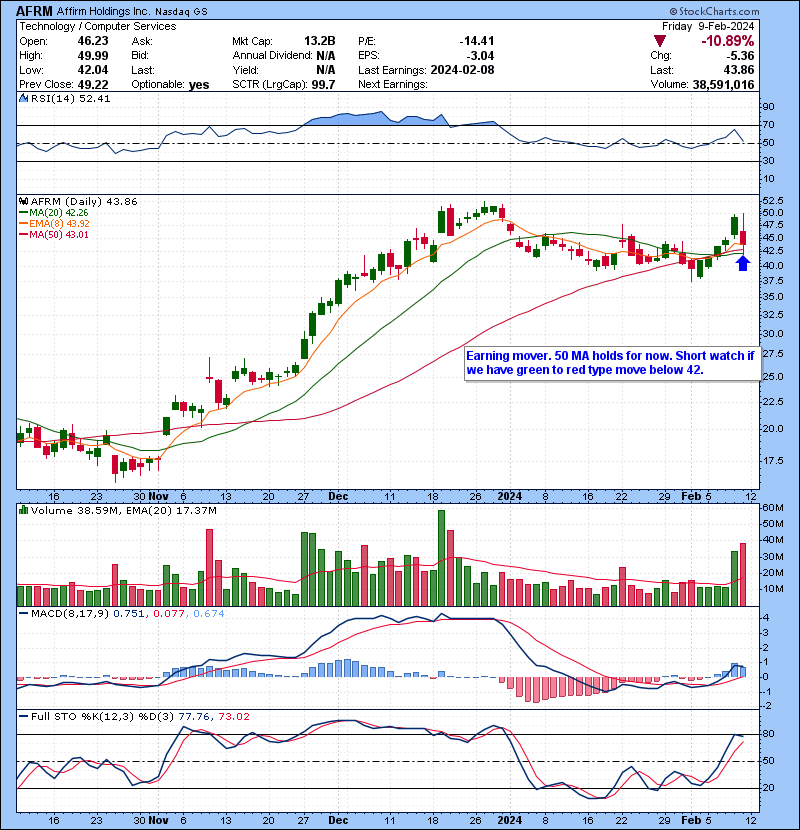
Task: Click the 17.5 price axis label
Action: tap(772, 461)
